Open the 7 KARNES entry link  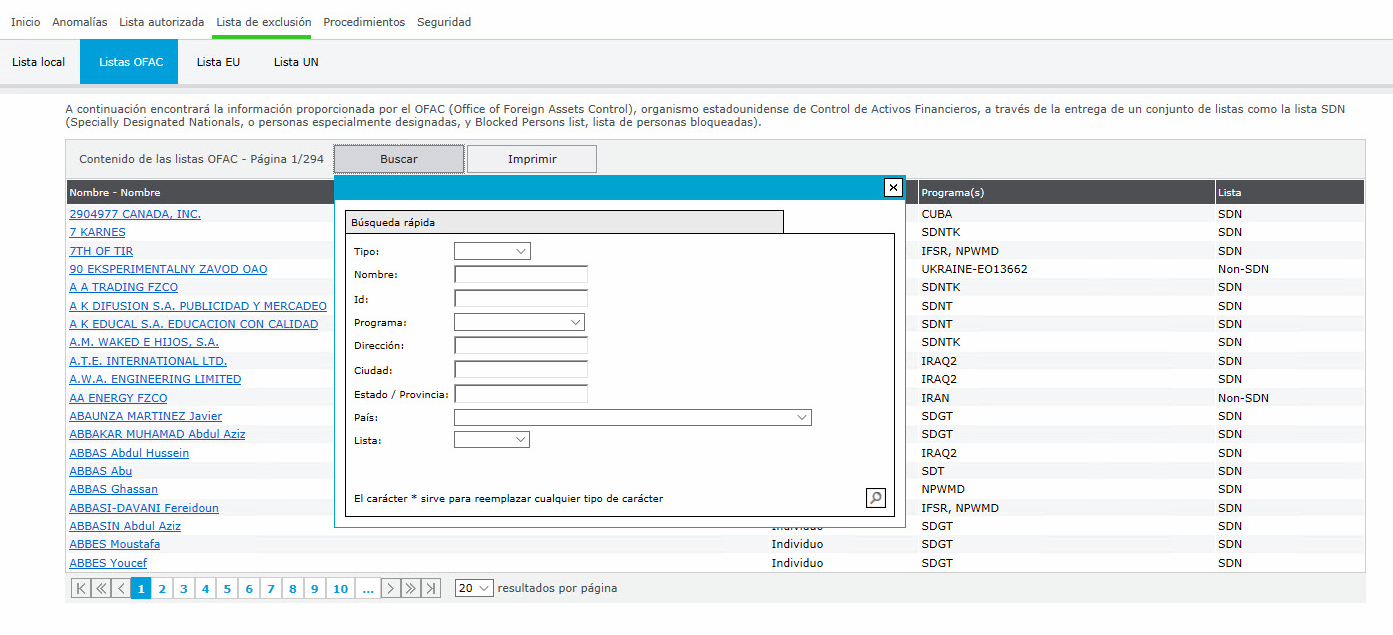click(97, 232)
